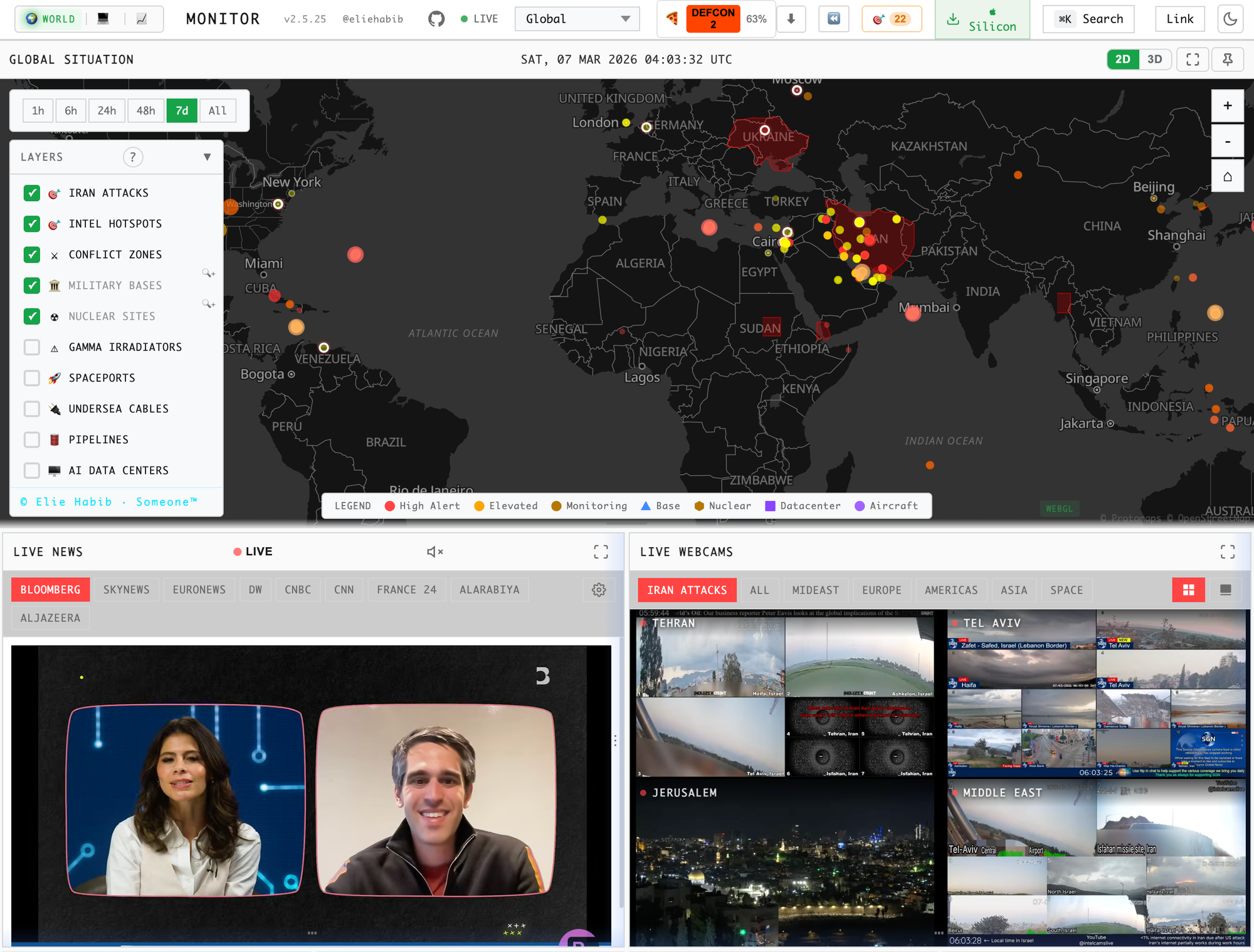Open the GitHub repository icon
Screen dimensions: 1254x952
click(436, 19)
